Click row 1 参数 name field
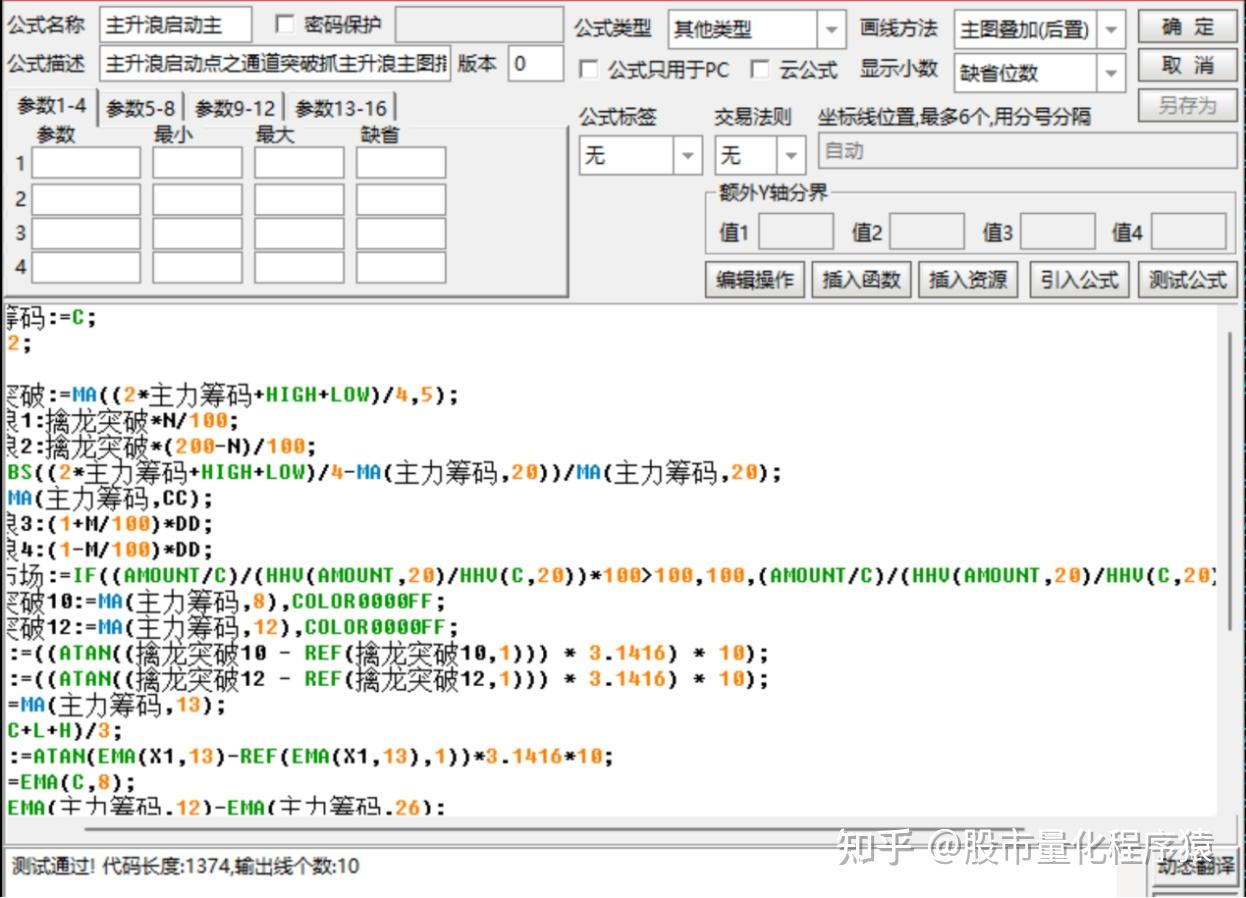Screen dimensions: 1246x898 click(x=86, y=163)
